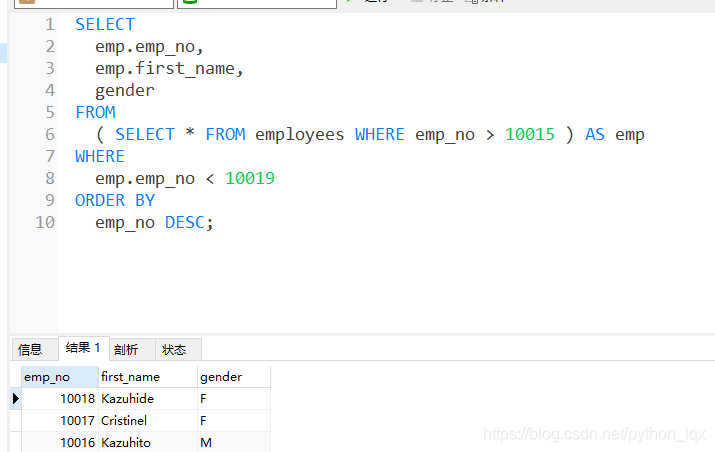Click the word gender on line 4

(124, 91)
